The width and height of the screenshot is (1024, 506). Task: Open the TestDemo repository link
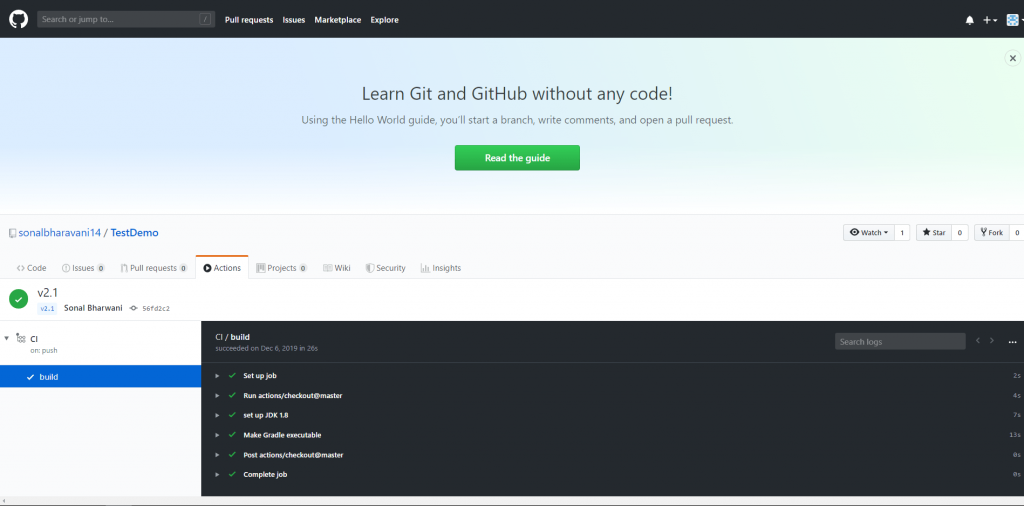(x=135, y=232)
